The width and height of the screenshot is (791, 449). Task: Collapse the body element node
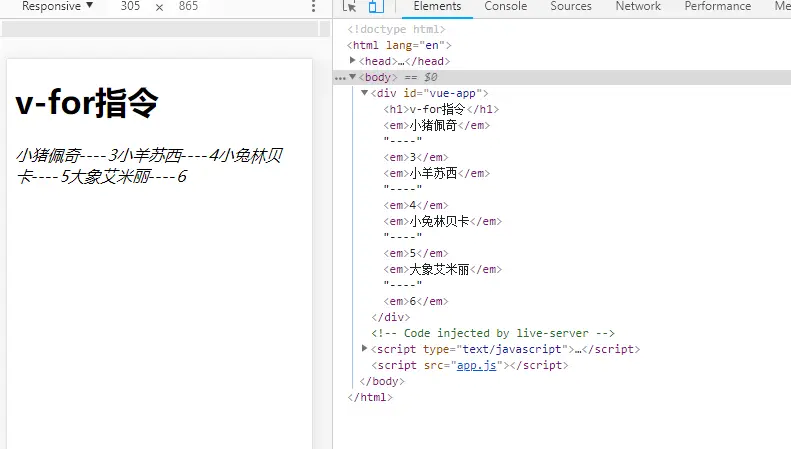click(x=353, y=77)
